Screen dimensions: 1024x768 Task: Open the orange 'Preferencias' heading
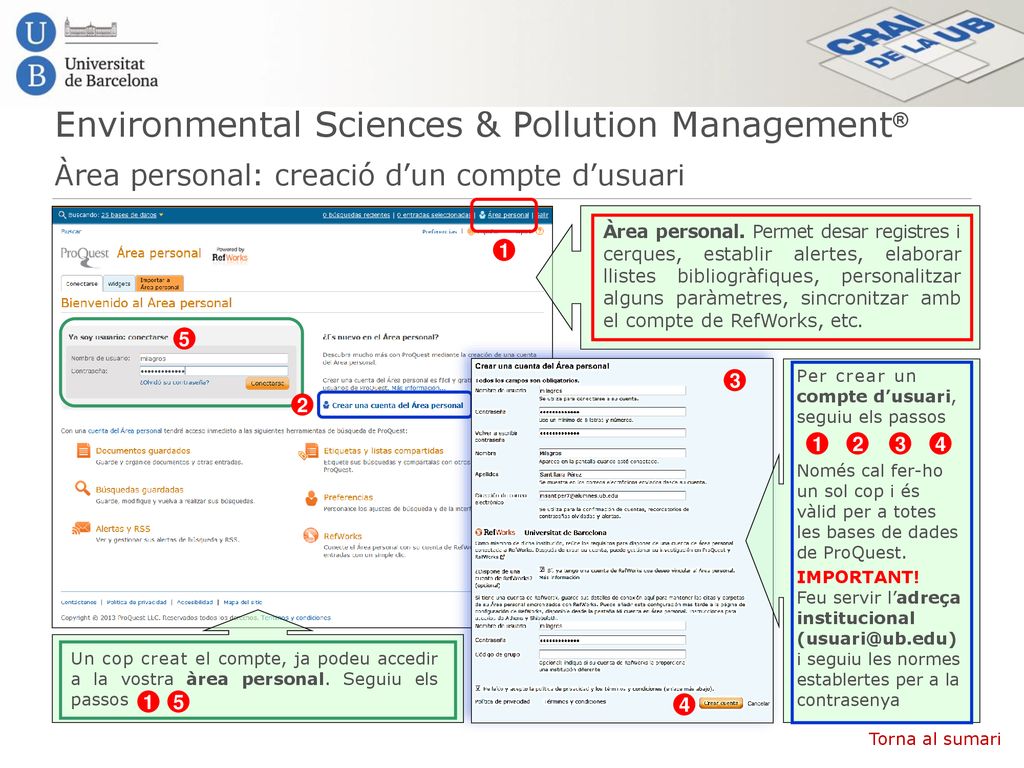pyautogui.click(x=348, y=498)
